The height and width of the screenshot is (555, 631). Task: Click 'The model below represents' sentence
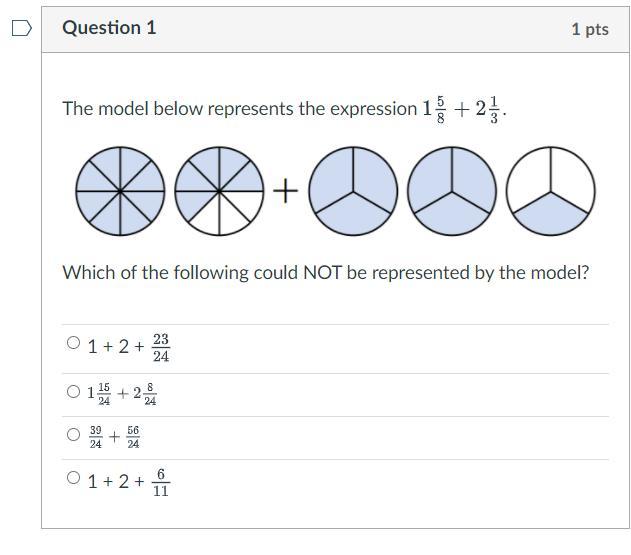click(239, 109)
